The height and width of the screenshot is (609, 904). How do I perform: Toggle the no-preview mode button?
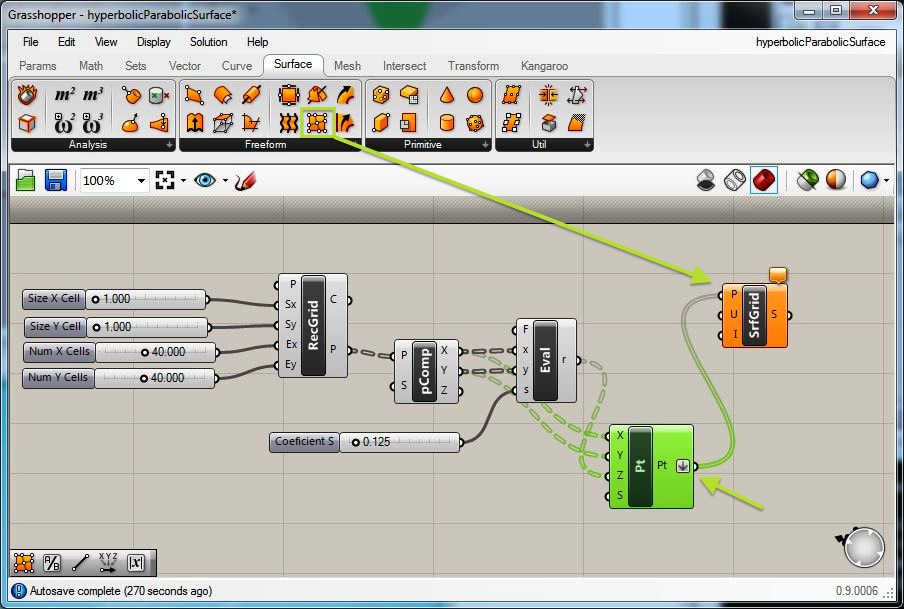point(706,181)
